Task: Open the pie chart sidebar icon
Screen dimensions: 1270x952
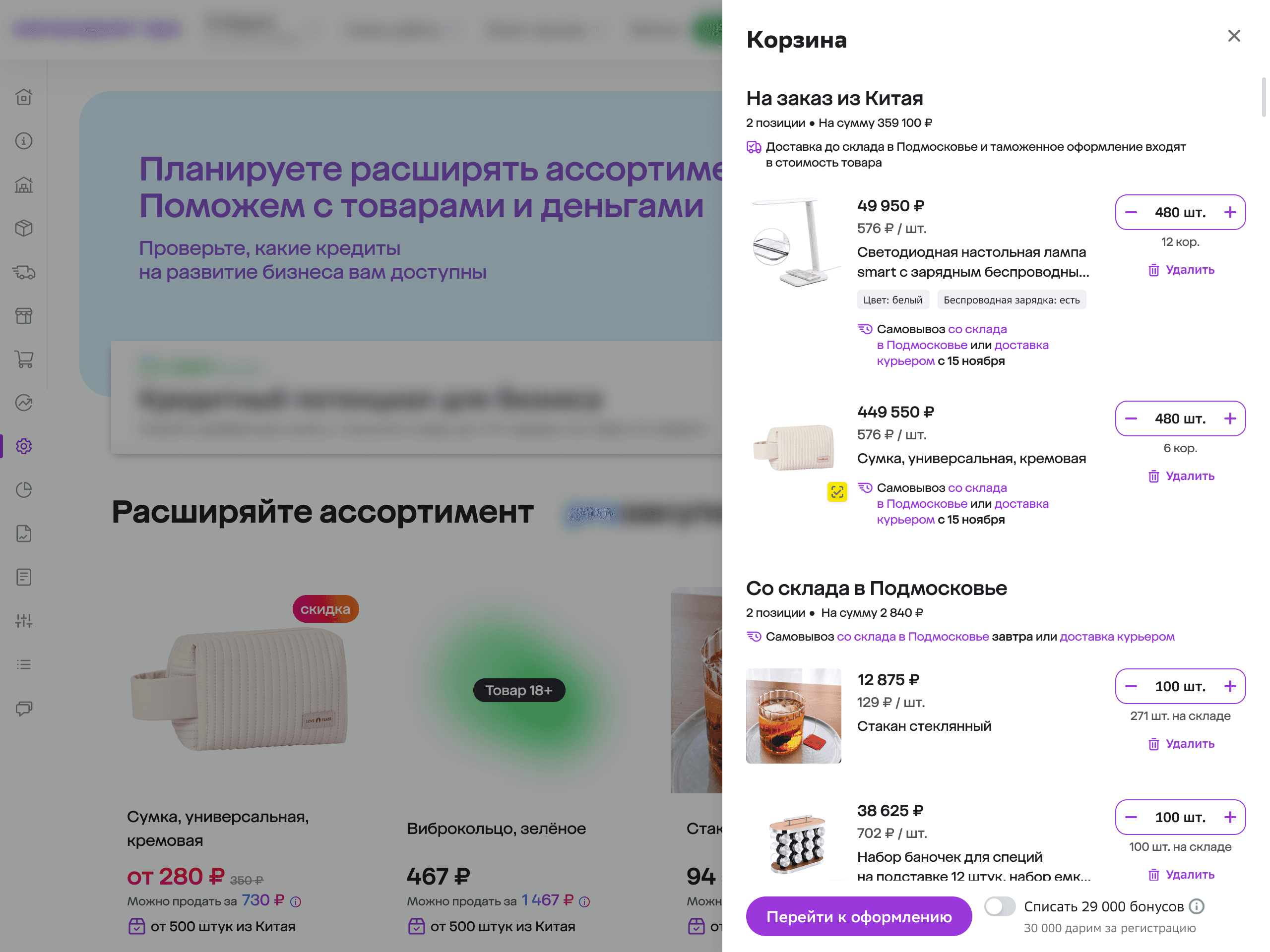Action: (23, 490)
